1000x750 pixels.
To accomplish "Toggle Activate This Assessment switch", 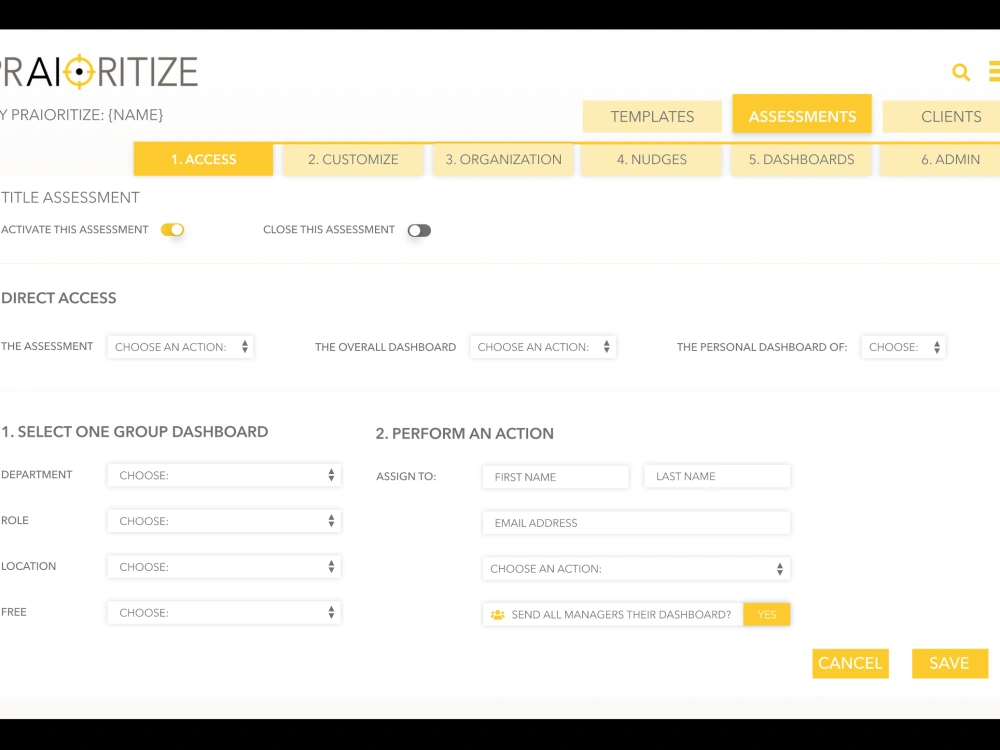I will (x=172, y=230).
